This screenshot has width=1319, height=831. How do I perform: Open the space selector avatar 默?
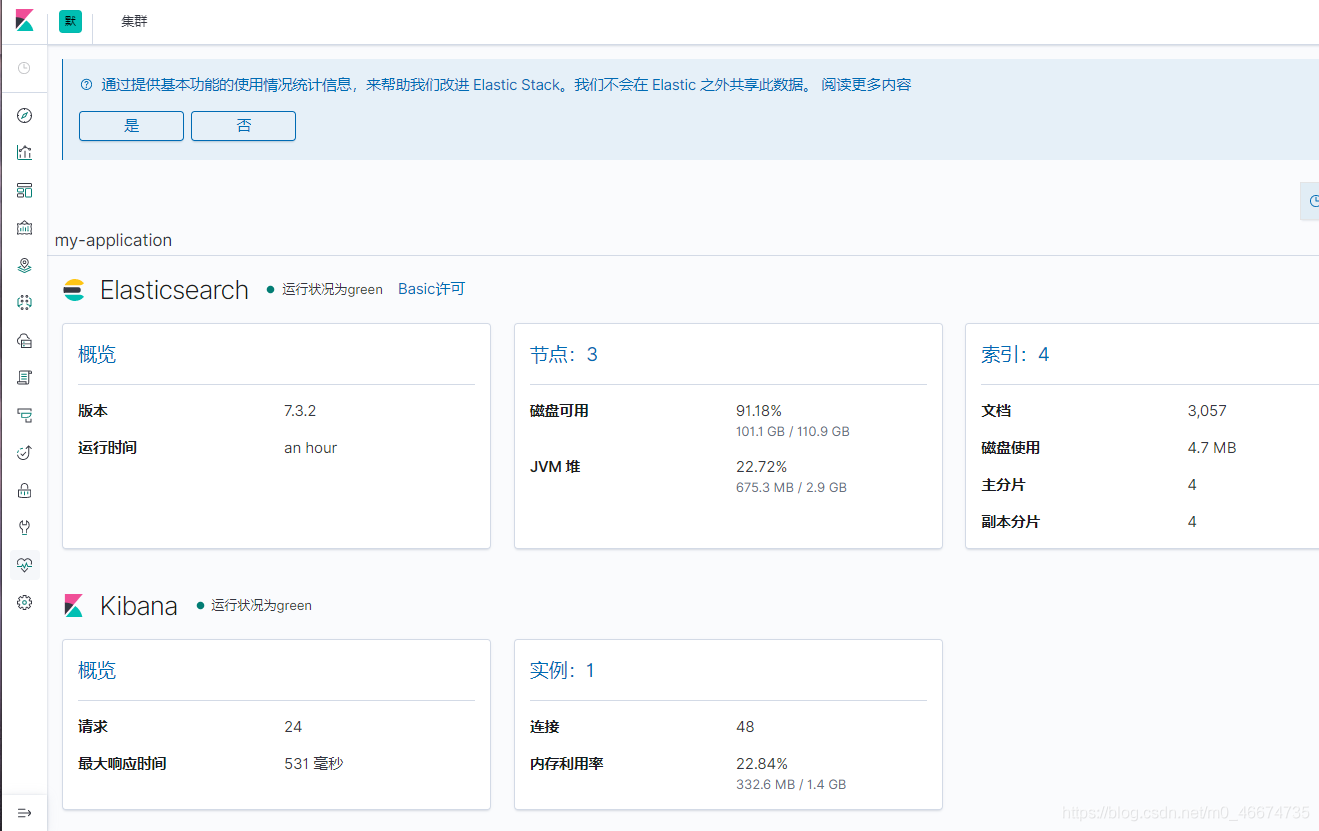[x=70, y=21]
